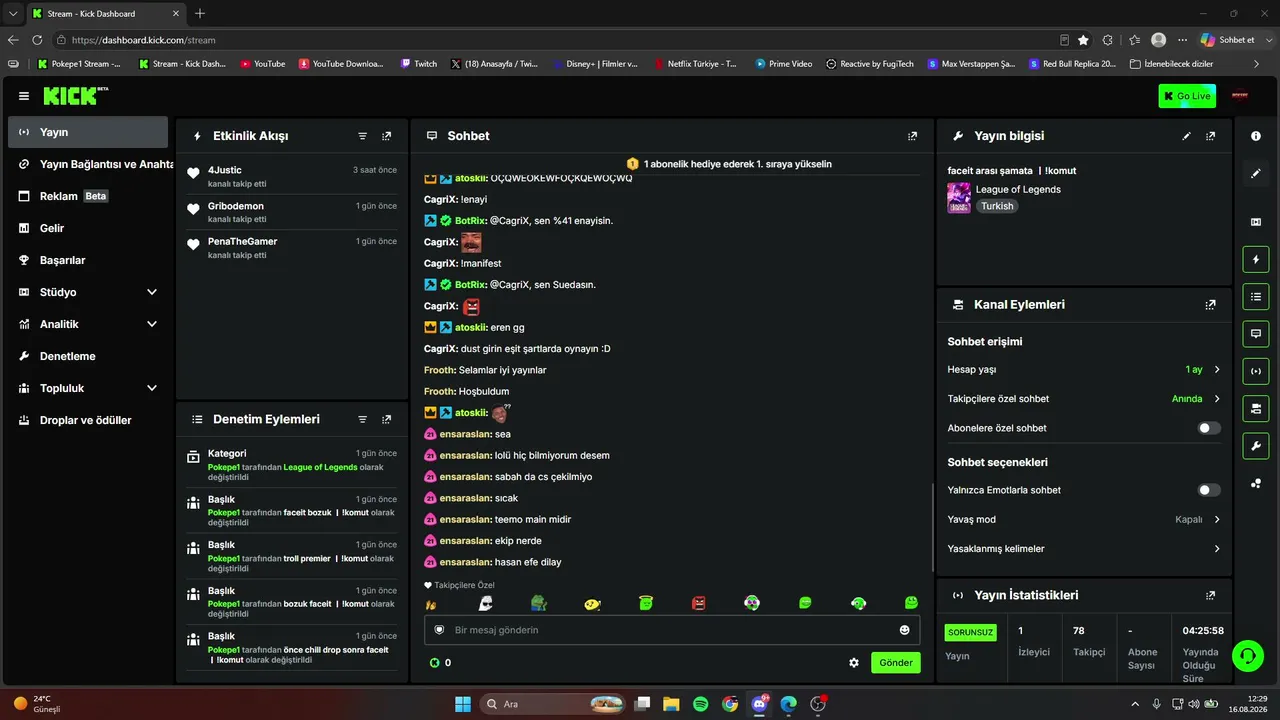1280x720 pixels.
Task: Open a new browser tab
Action: [200, 14]
